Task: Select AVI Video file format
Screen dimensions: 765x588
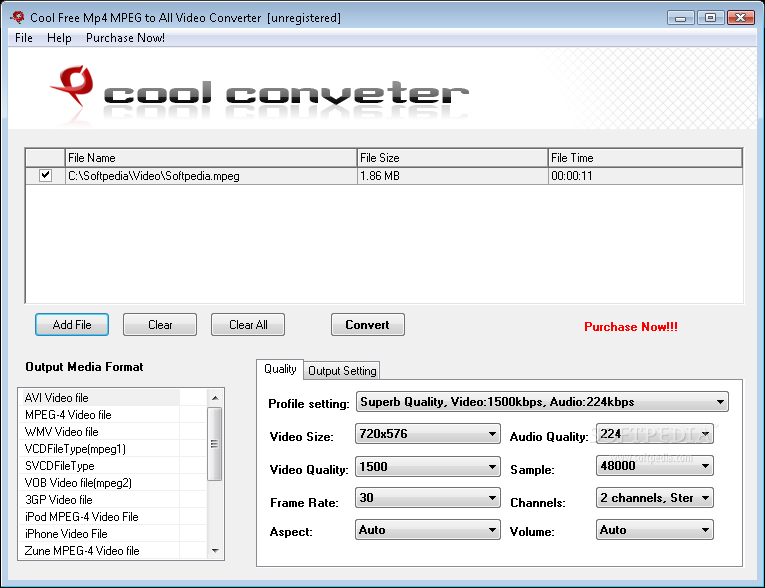Action: 113,398
